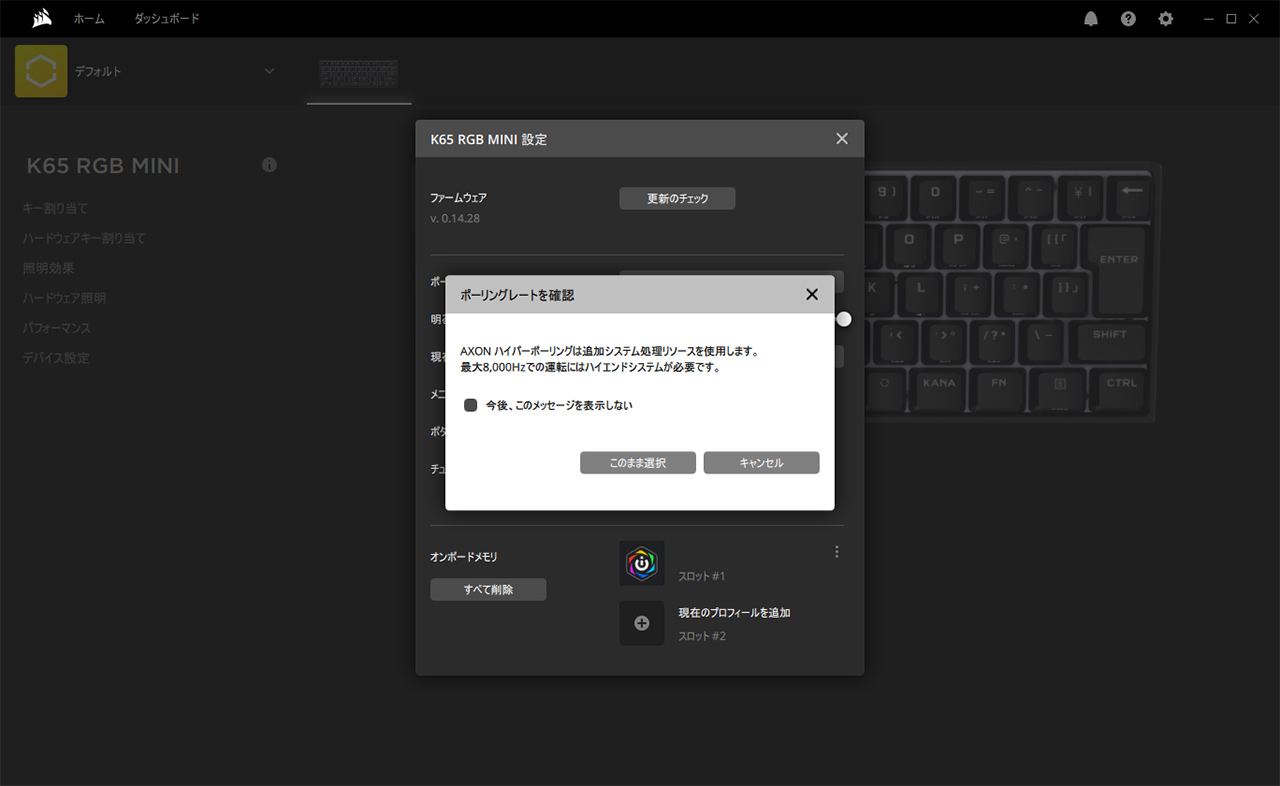Minimize the iCUE window
1280x786 pixels.
pyautogui.click(x=1209, y=19)
